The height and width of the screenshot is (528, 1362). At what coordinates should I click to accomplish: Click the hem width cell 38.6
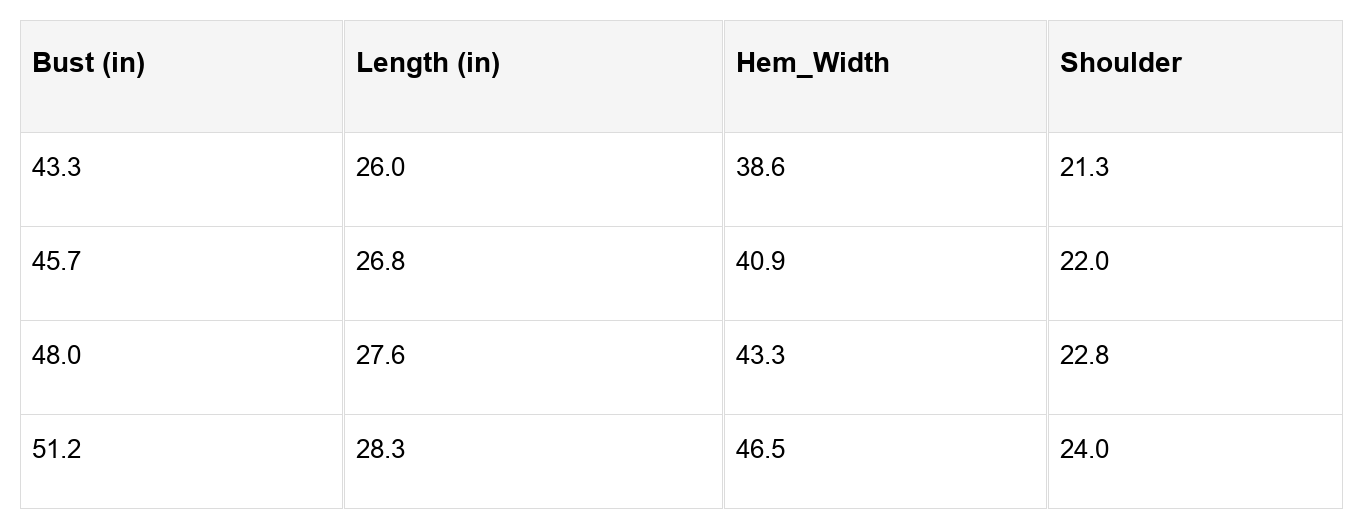[x=886, y=180]
